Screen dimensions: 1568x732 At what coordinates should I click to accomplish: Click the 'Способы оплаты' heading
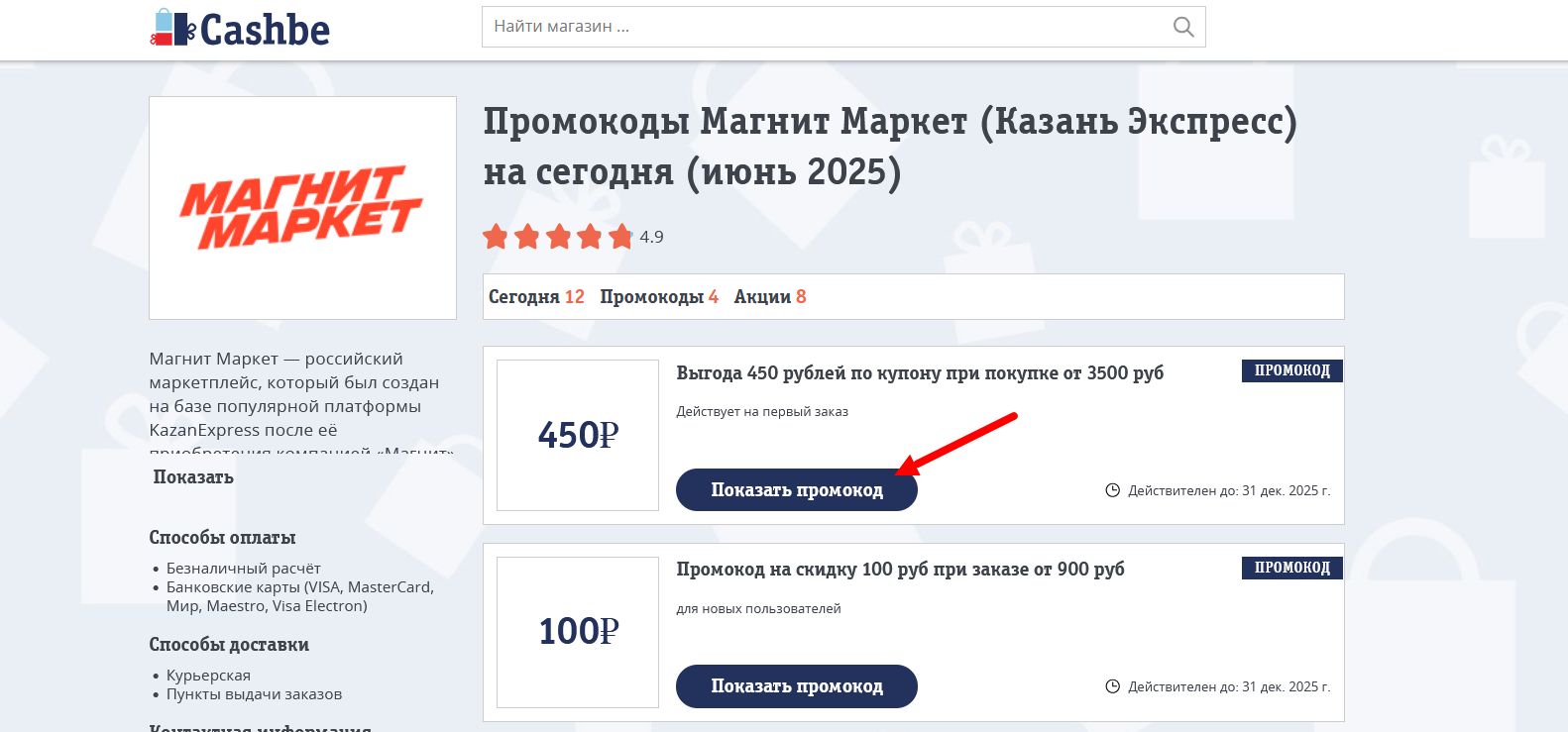(222, 538)
